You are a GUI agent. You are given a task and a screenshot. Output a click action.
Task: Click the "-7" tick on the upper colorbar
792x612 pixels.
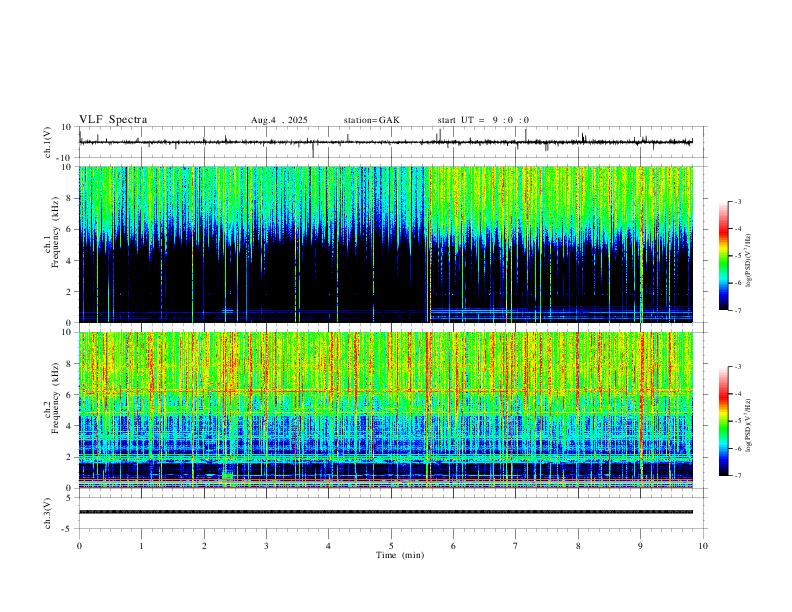pyautogui.click(x=738, y=310)
